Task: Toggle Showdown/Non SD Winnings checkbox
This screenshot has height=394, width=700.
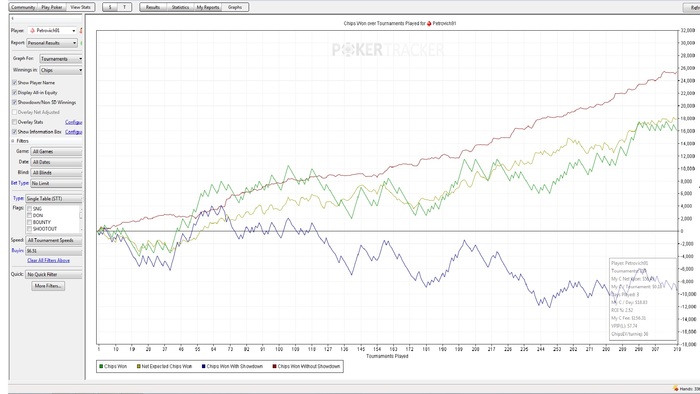Action: [x=14, y=102]
